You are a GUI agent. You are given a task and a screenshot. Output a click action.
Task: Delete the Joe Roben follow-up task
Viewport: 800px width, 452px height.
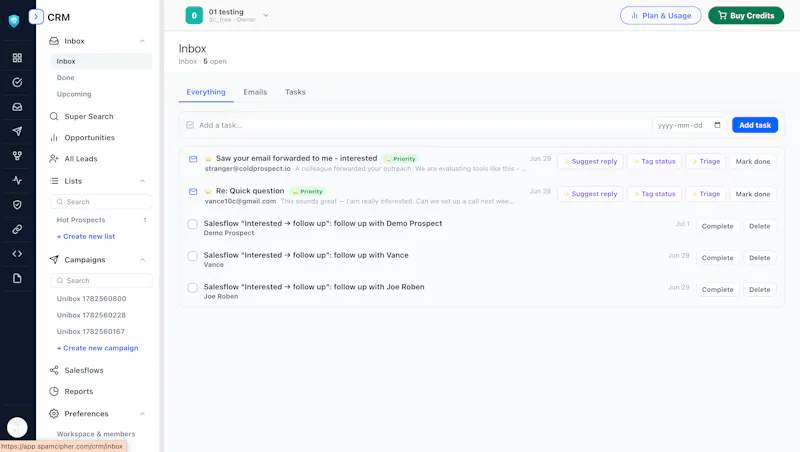pyautogui.click(x=759, y=289)
